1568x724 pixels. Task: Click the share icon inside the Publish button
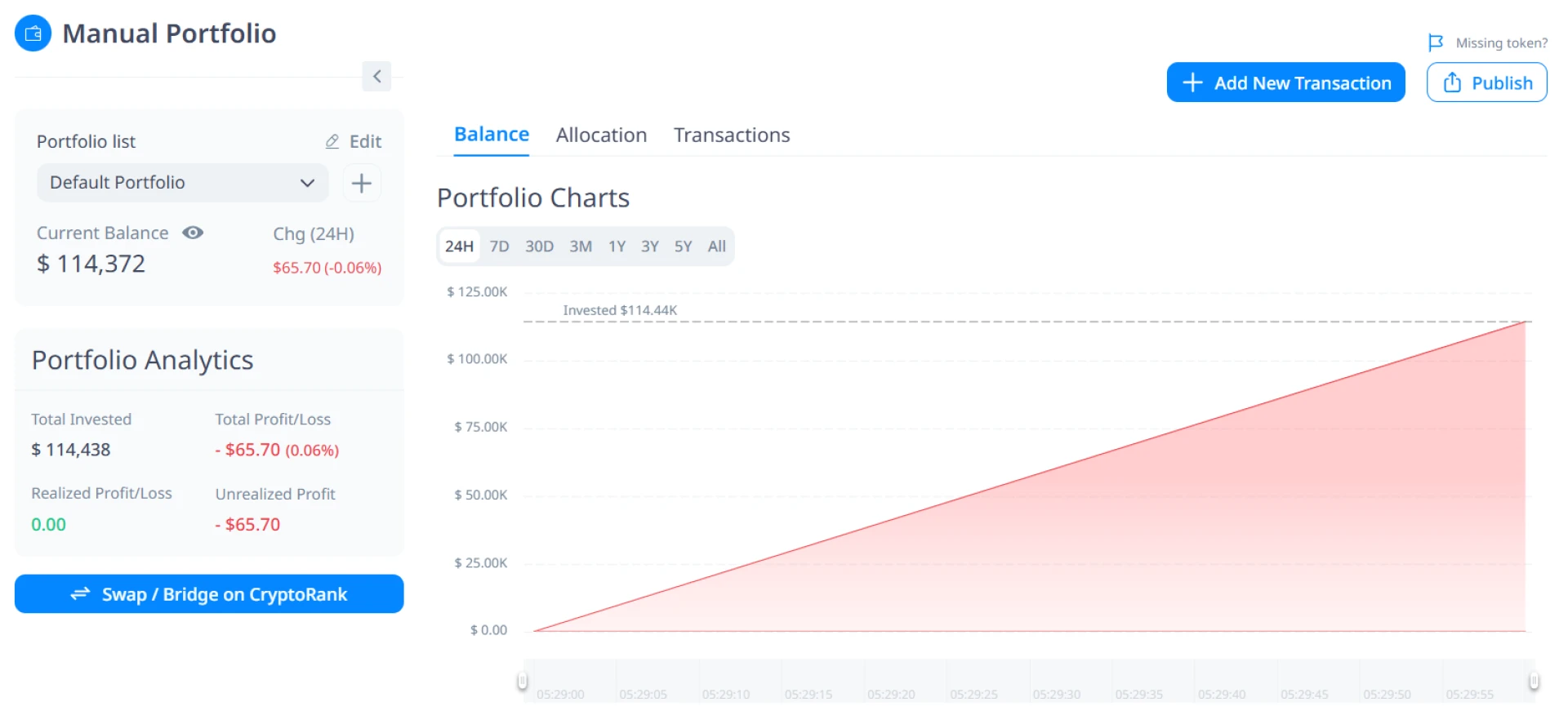click(1452, 82)
